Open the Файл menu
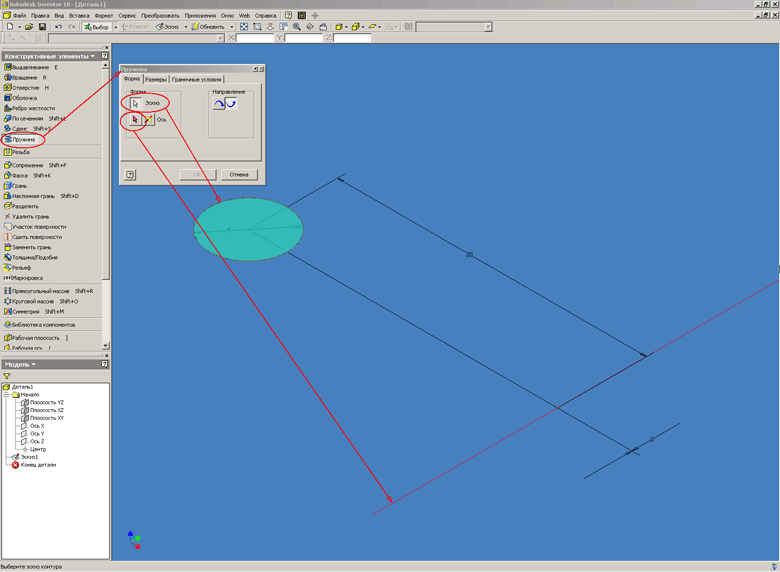 coord(19,15)
